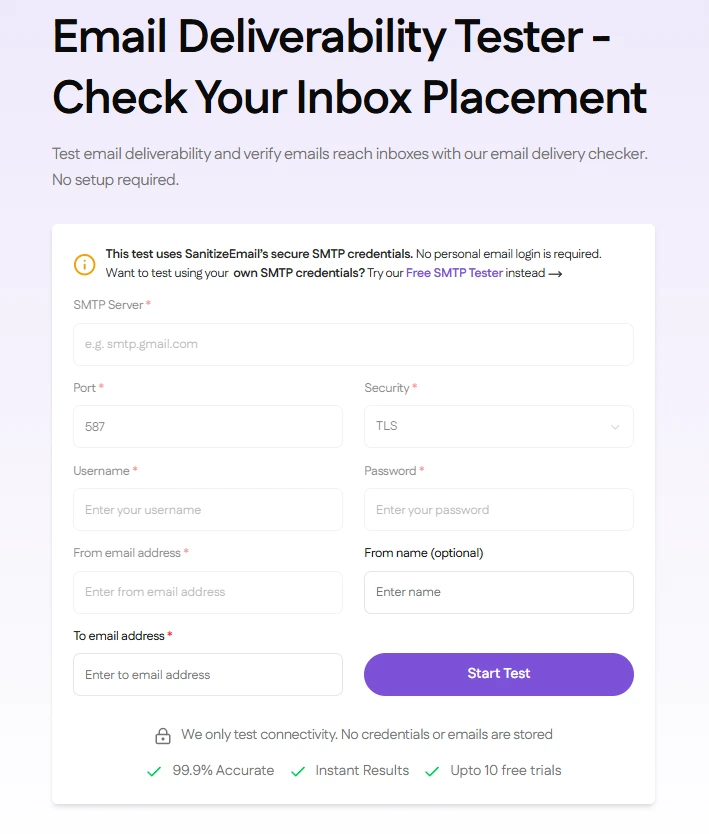Open the TLS Security dropdown
709x834 pixels.
pyautogui.click(x=498, y=426)
